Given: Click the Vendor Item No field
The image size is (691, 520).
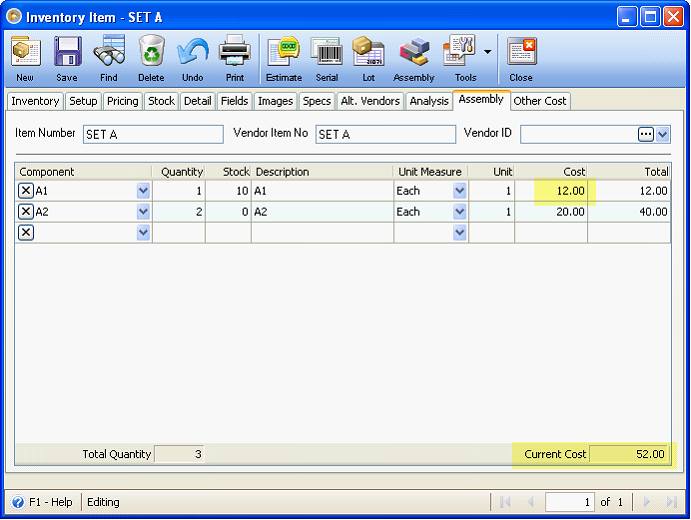Looking at the screenshot, I should coord(386,134).
